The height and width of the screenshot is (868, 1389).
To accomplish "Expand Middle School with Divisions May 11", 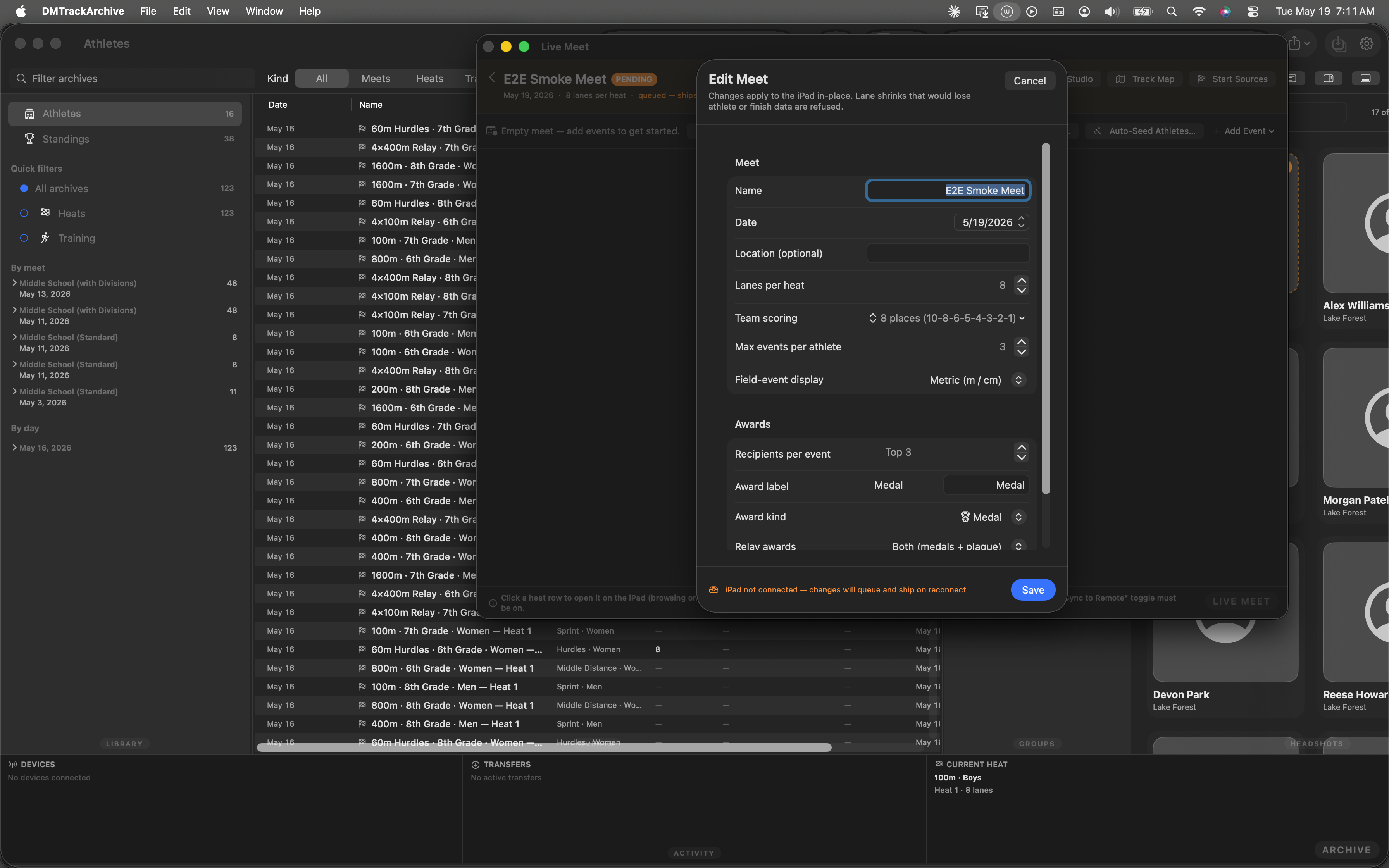I will coord(14,310).
